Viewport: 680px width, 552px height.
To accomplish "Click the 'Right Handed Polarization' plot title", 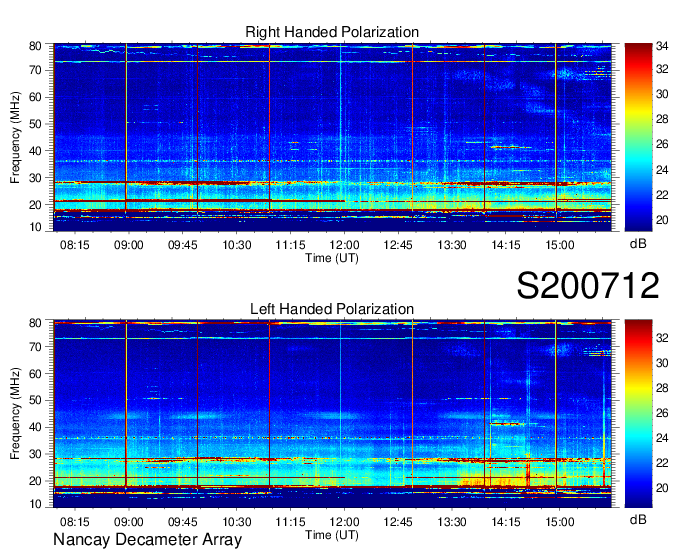I will 332,32.
